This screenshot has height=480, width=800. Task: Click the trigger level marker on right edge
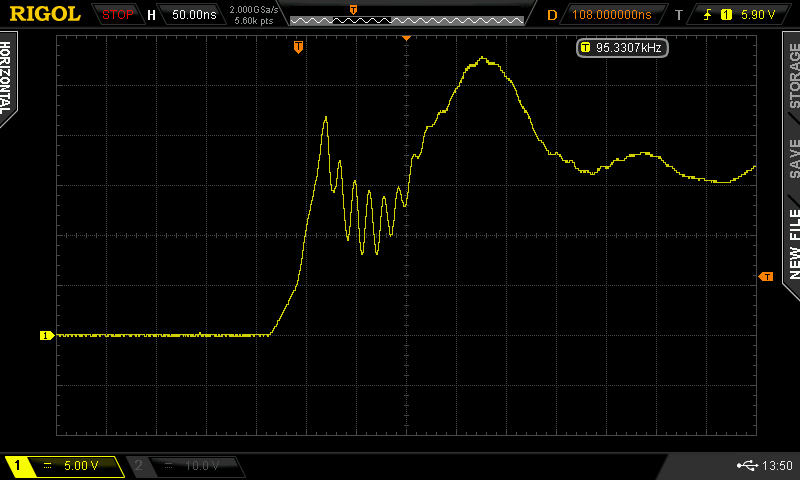767,276
